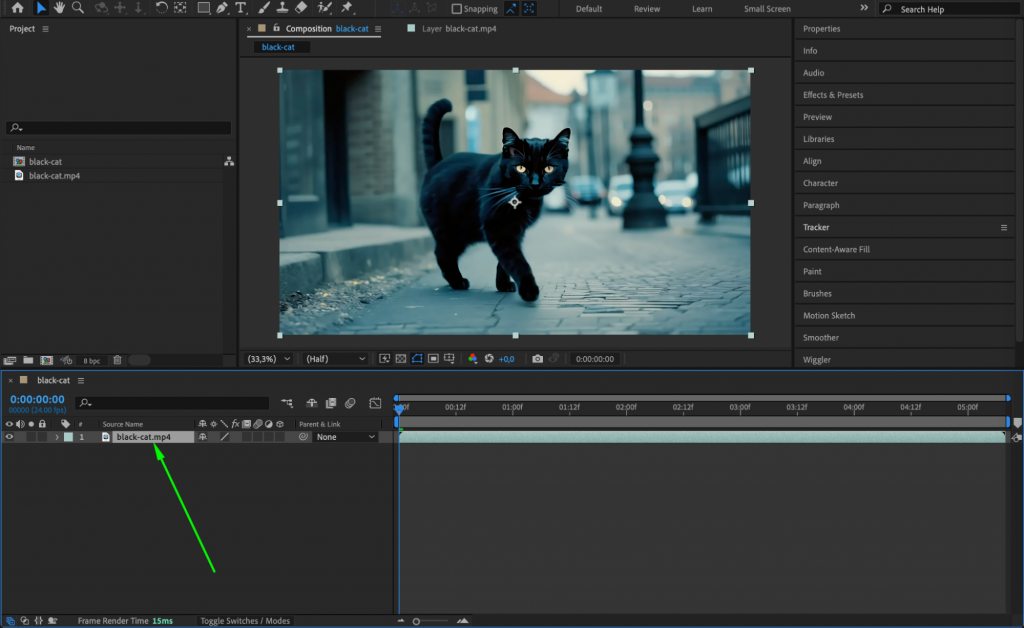Open the Half resolution dropdown
This screenshot has height=628, width=1024.
[x=333, y=358]
